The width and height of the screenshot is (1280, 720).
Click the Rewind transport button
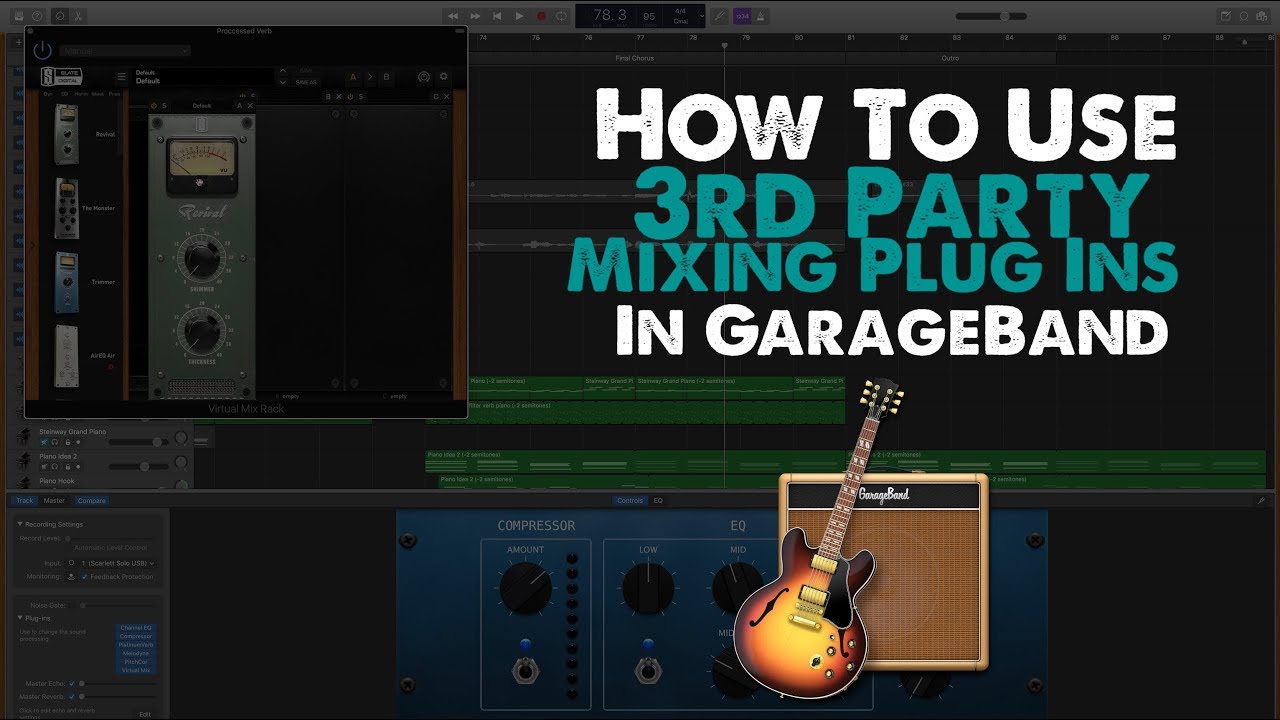click(x=453, y=16)
